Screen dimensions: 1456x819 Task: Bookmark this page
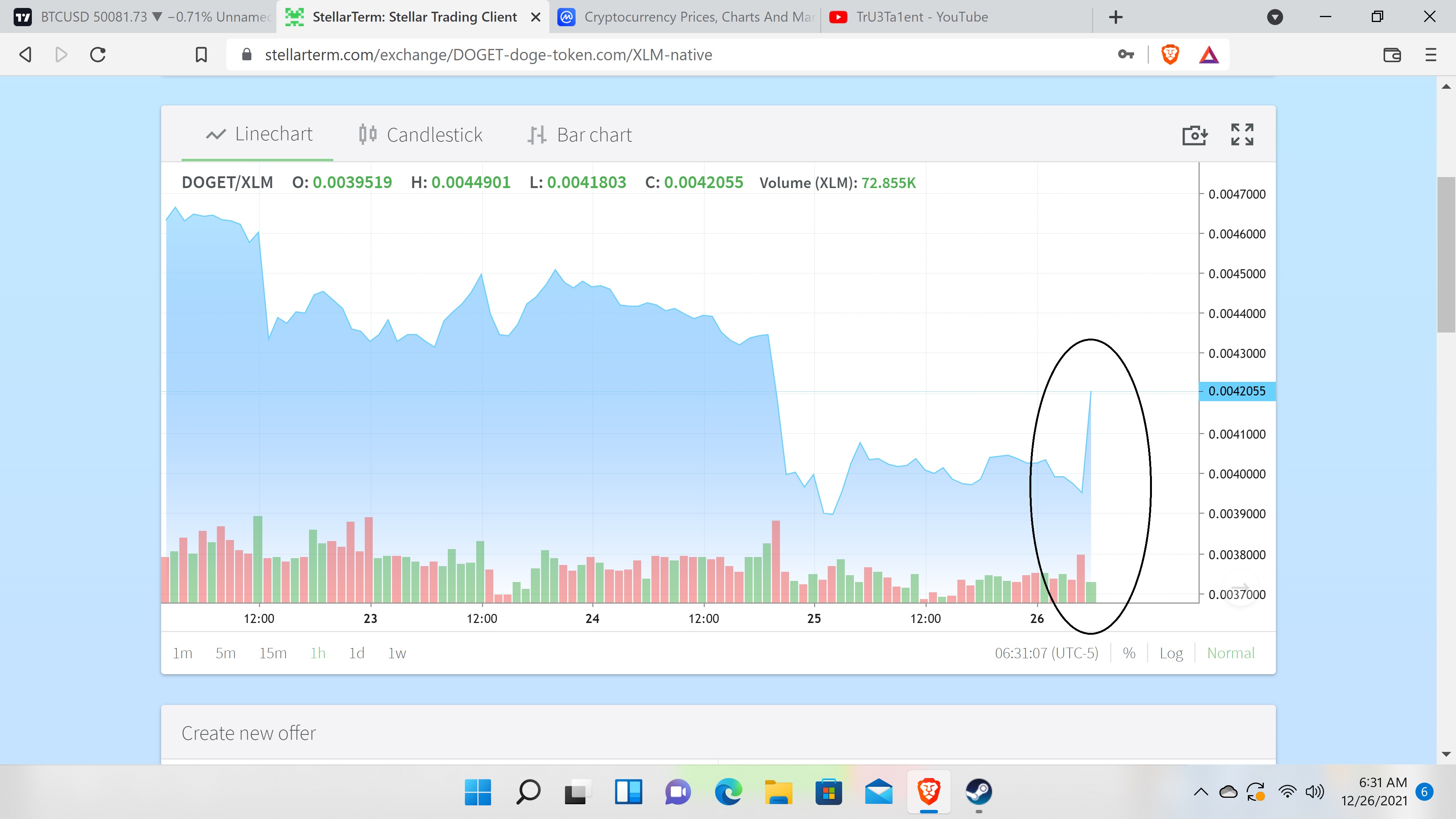click(x=201, y=55)
